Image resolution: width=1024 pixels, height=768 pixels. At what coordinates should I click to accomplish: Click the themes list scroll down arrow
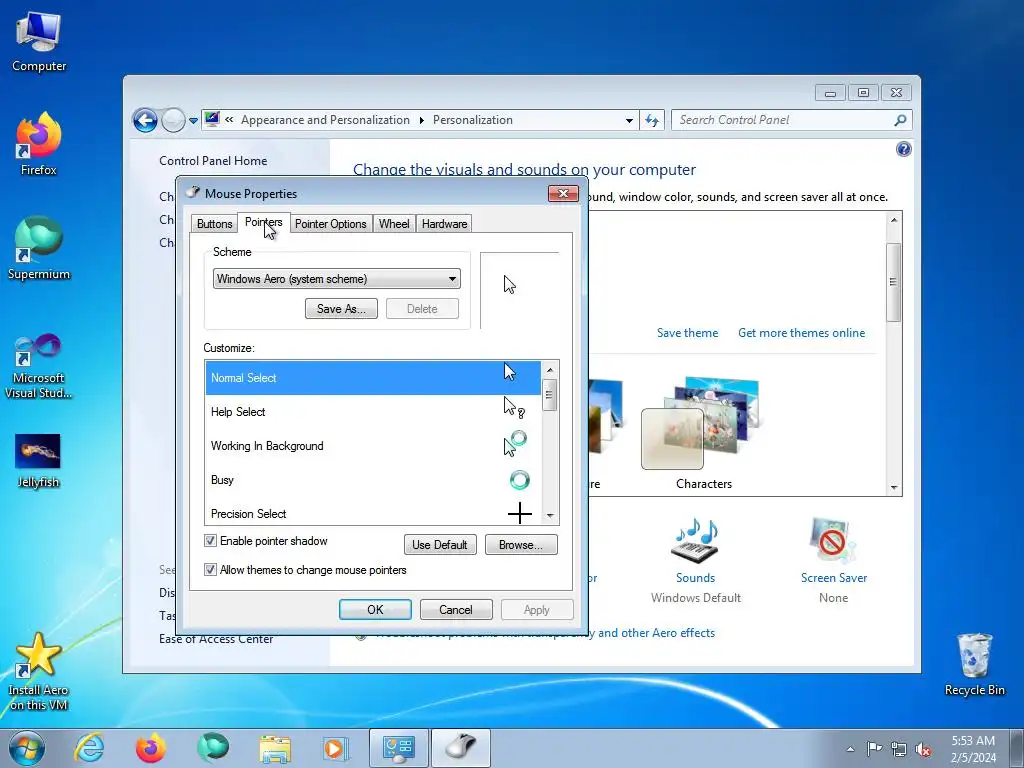(x=893, y=488)
